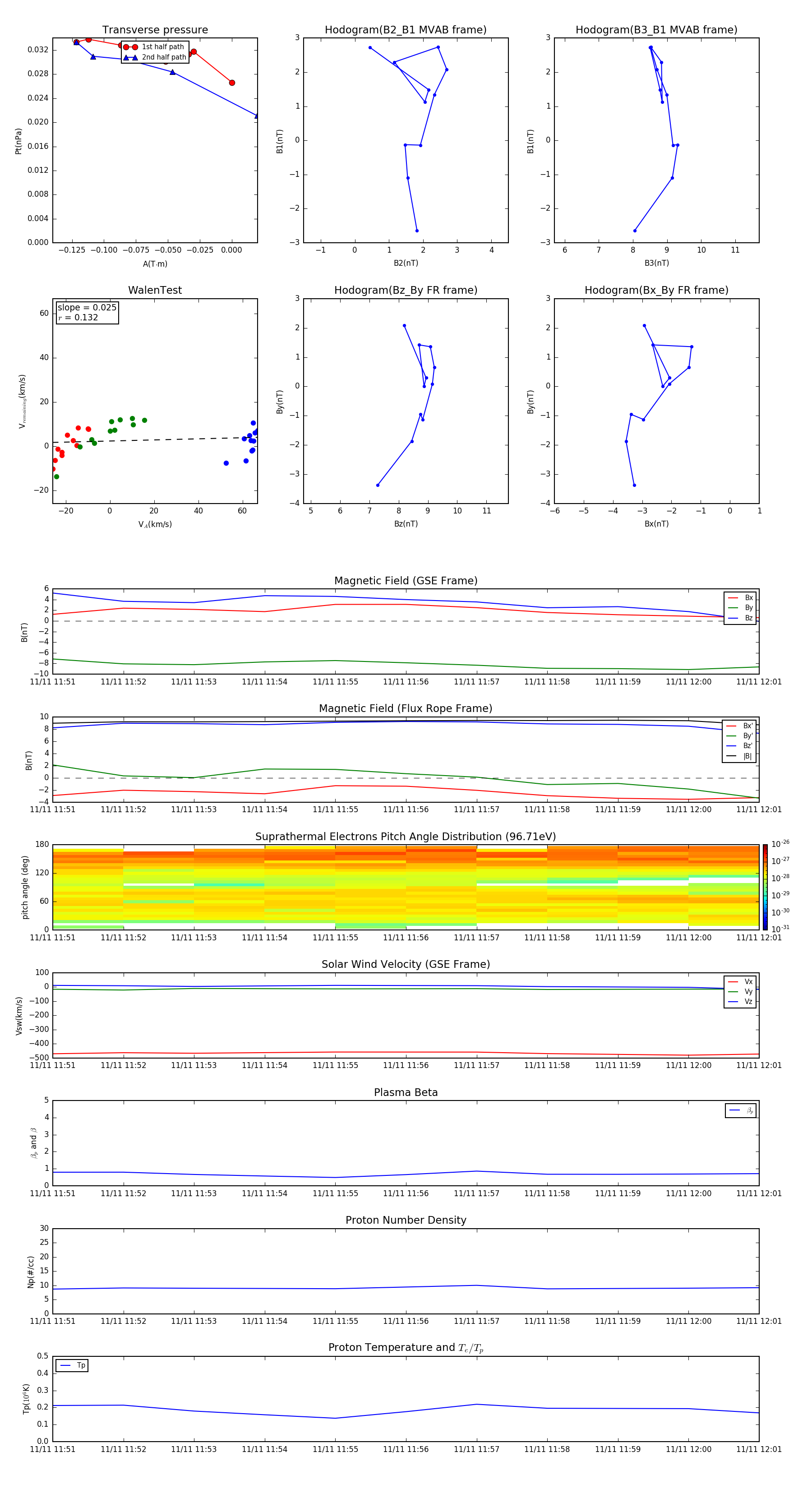812x1489 pixels.
Task: Click the "Tp(10^6K)" y-axis label
Action: tap(26, 1399)
